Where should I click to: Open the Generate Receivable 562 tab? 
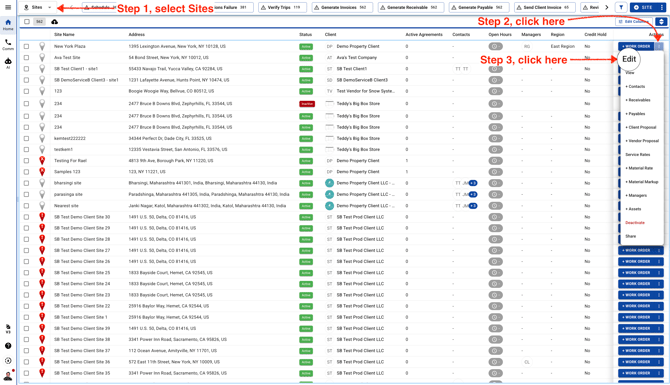[x=411, y=7]
